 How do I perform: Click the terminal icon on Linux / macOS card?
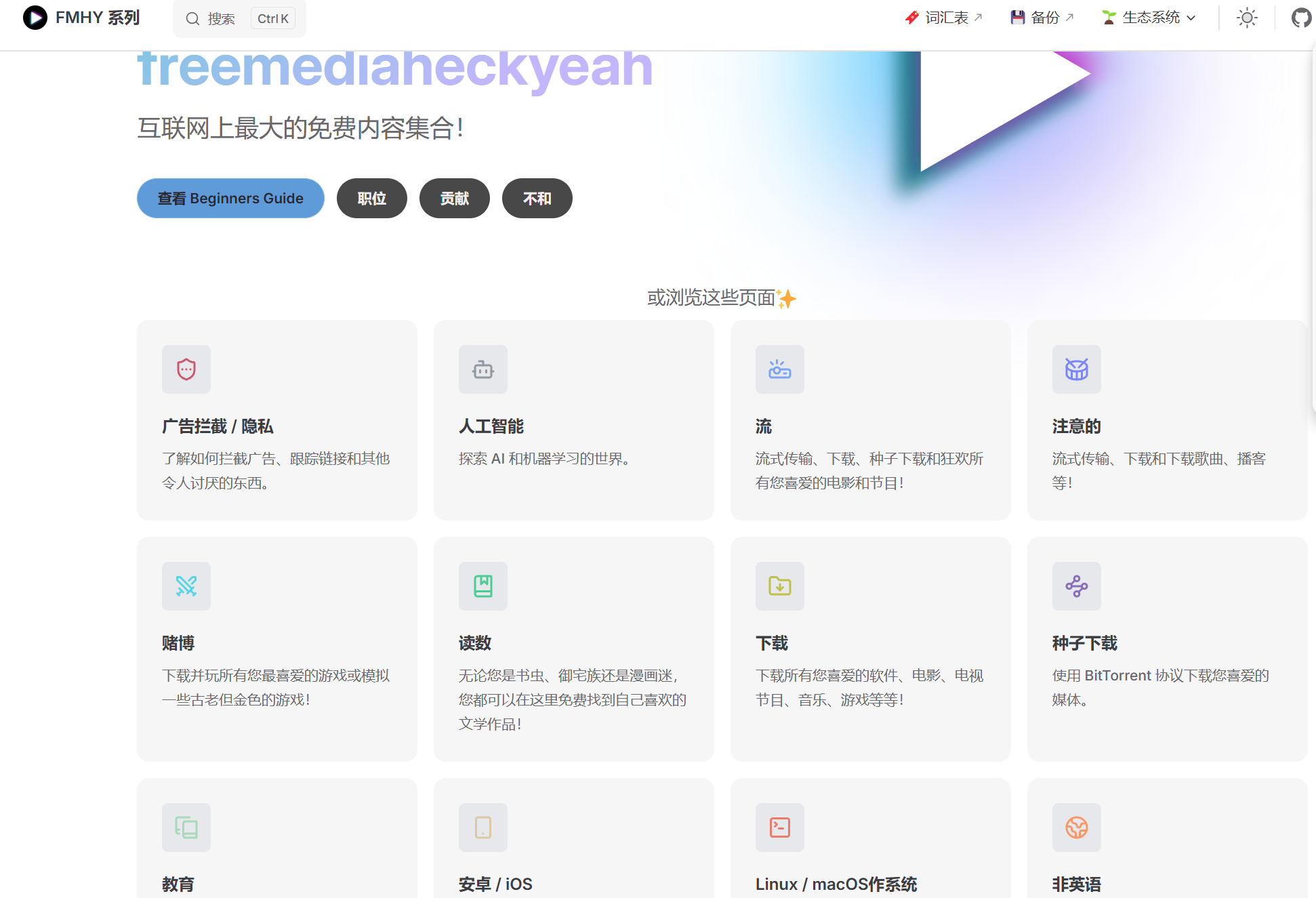tap(780, 828)
